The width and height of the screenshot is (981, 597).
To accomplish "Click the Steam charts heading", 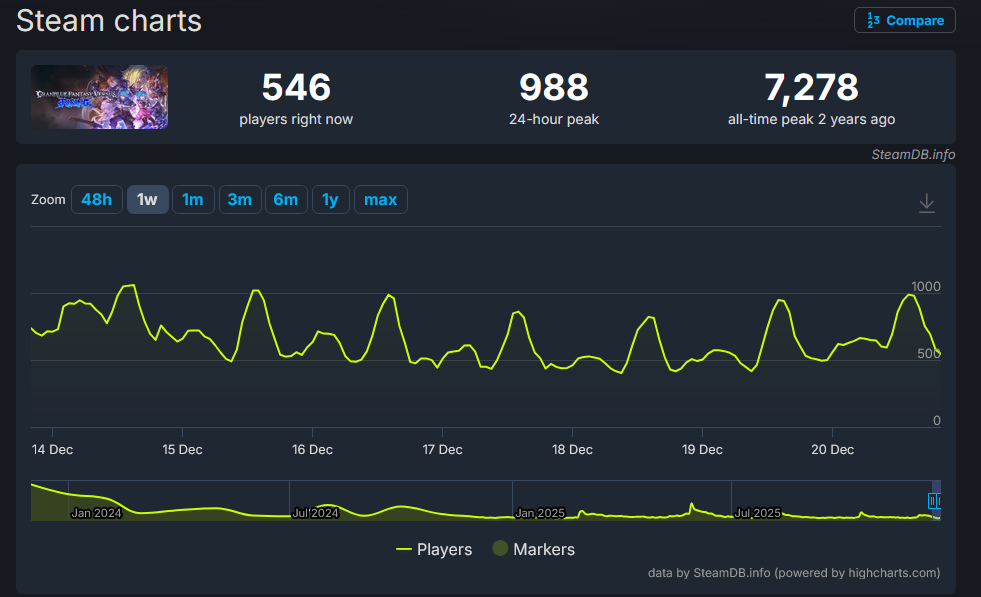I will pos(109,21).
